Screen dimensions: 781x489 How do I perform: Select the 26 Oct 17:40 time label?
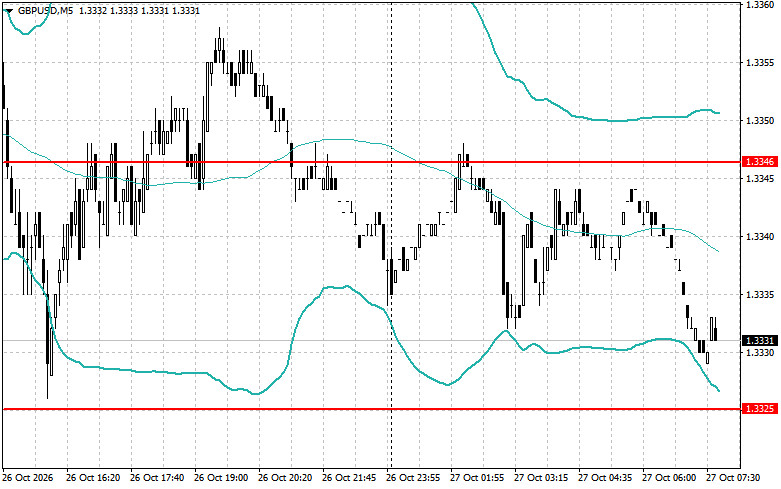[157, 478]
